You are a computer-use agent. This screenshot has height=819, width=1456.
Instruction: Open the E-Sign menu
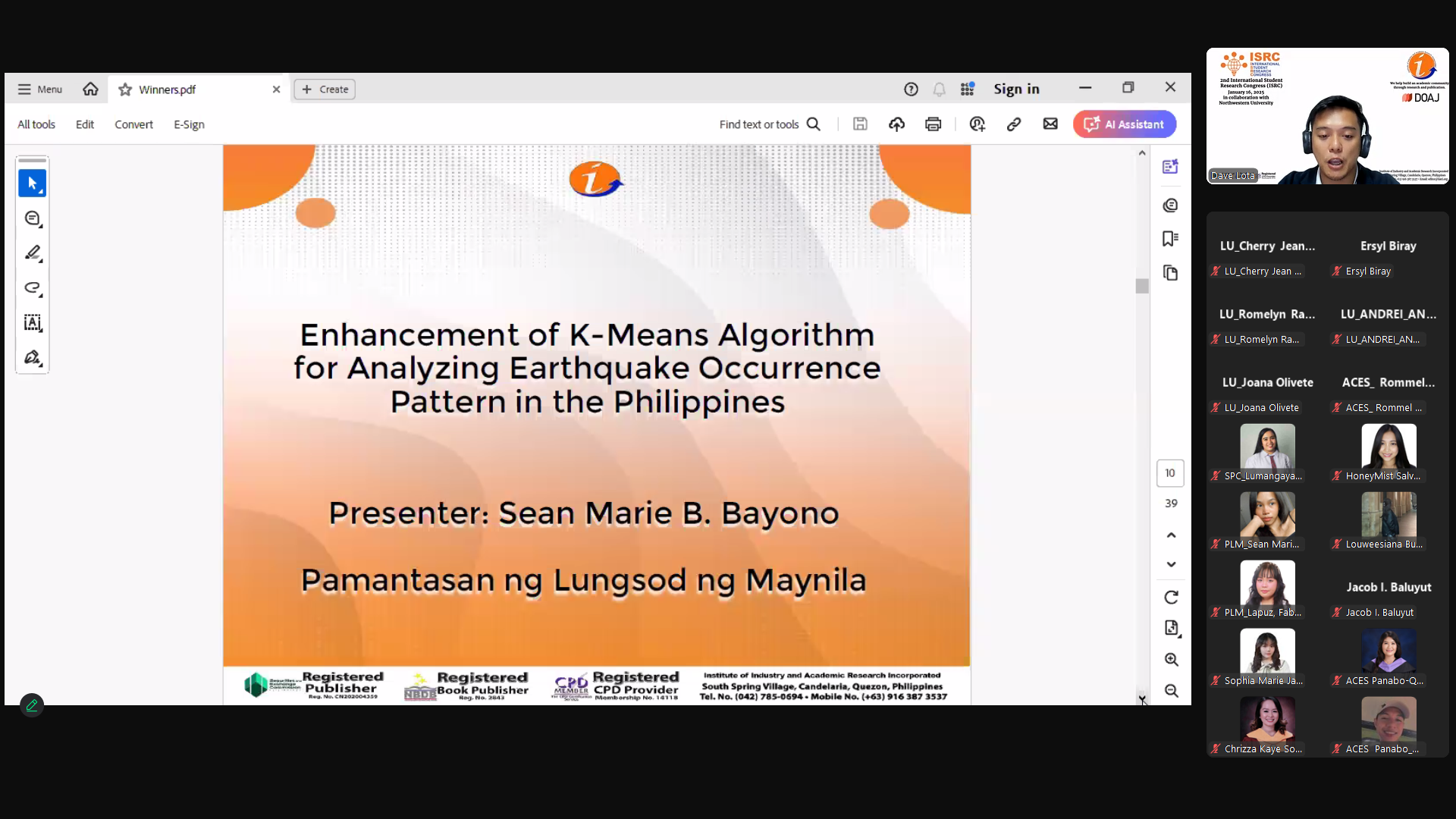(x=189, y=124)
